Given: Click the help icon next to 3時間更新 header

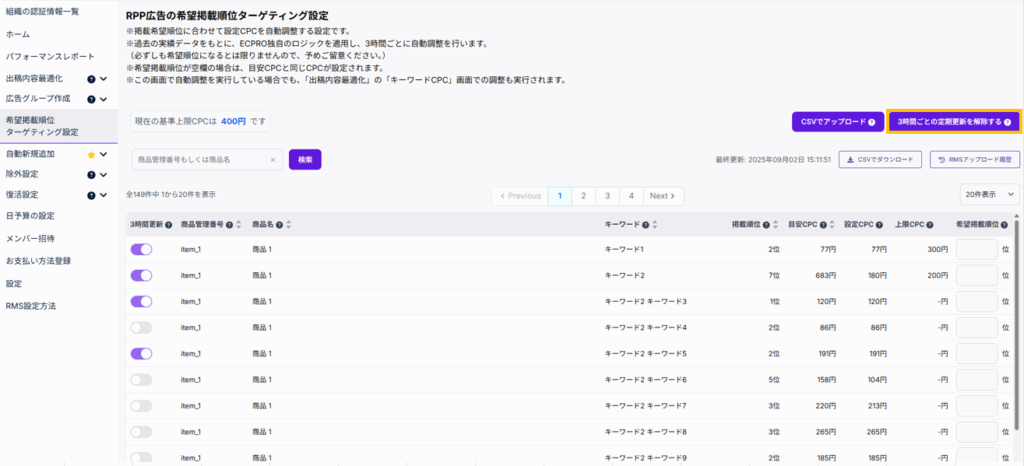Looking at the screenshot, I should (169, 225).
